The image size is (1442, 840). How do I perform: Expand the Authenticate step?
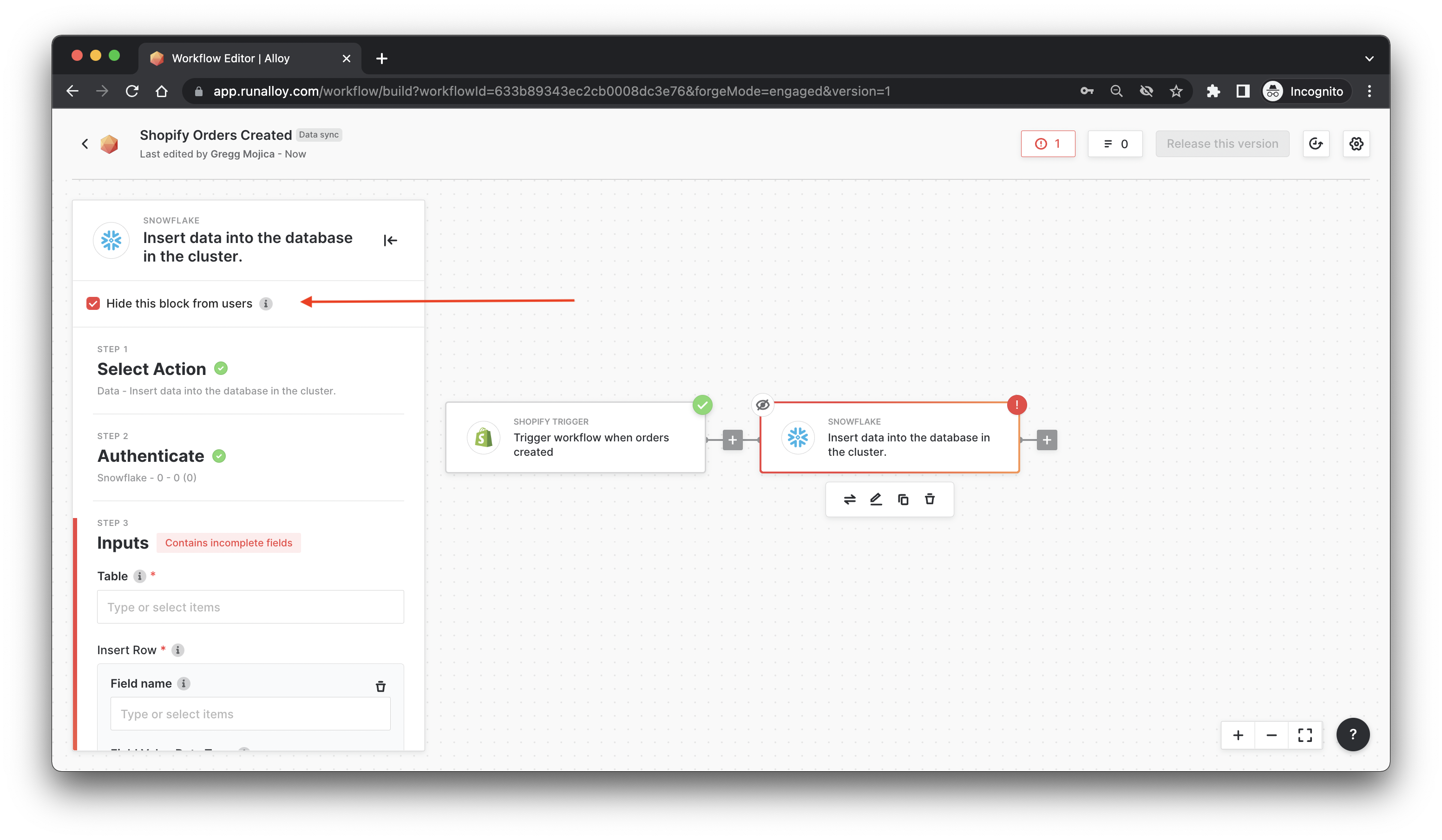tap(151, 456)
